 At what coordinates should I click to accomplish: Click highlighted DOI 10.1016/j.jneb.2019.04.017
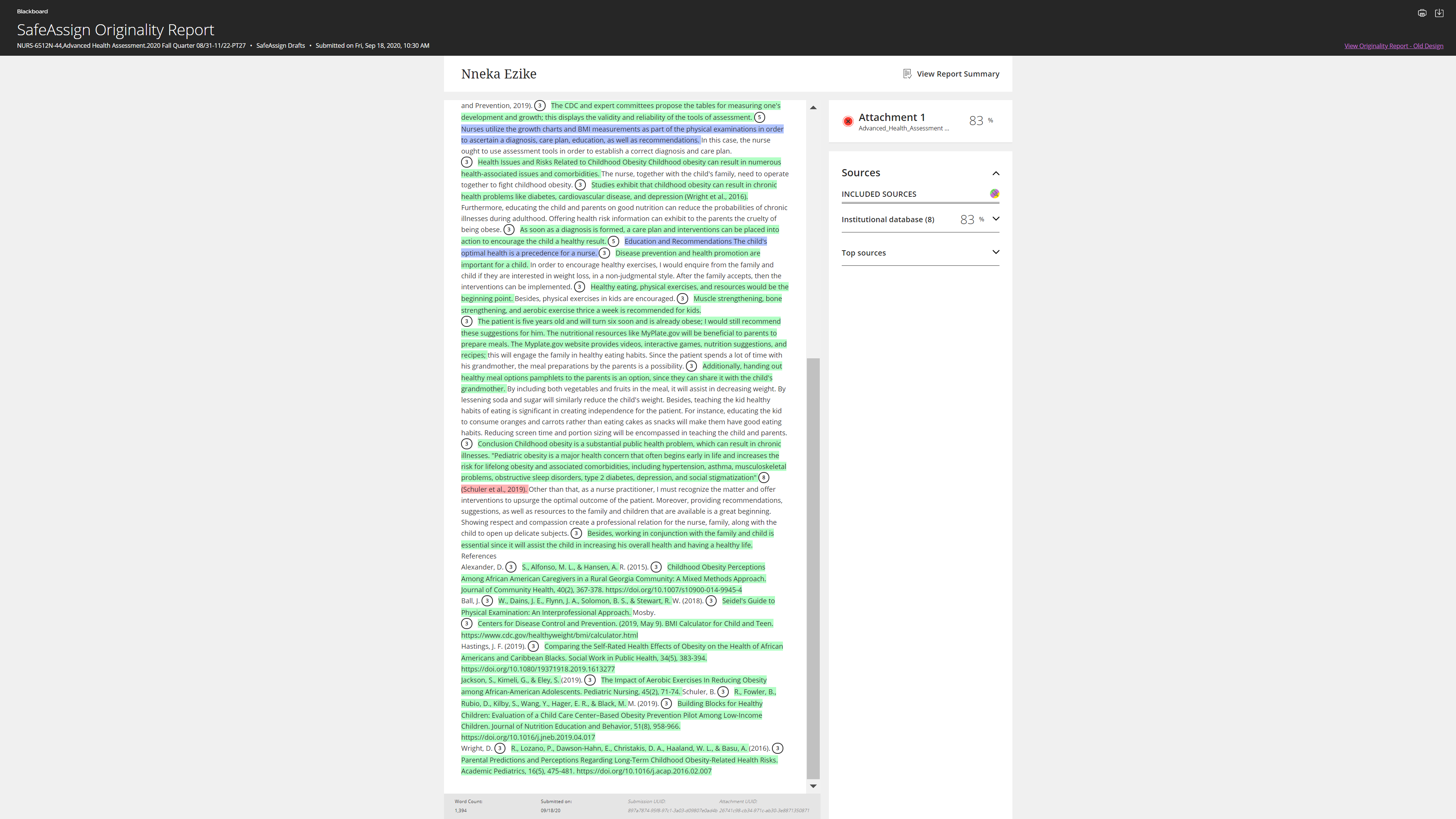[528, 737]
